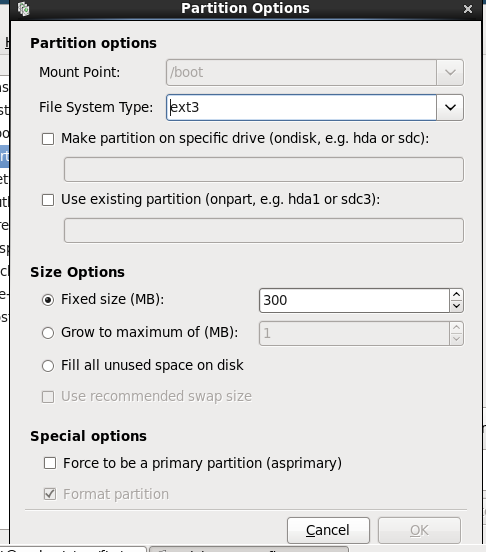Select Fill all unused space on disk
This screenshot has width=486, height=552.
coord(48,366)
